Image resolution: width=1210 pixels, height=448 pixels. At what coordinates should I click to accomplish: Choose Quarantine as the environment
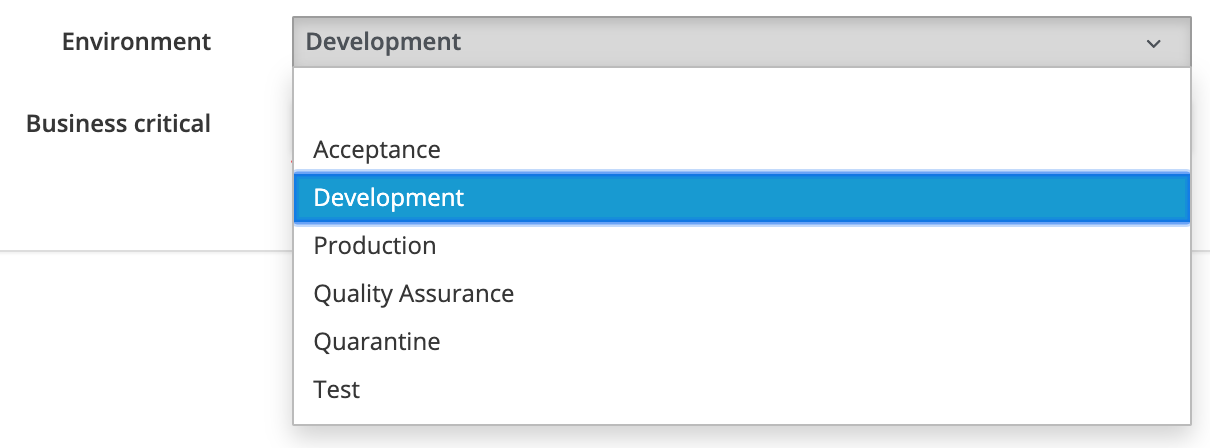[741, 342]
